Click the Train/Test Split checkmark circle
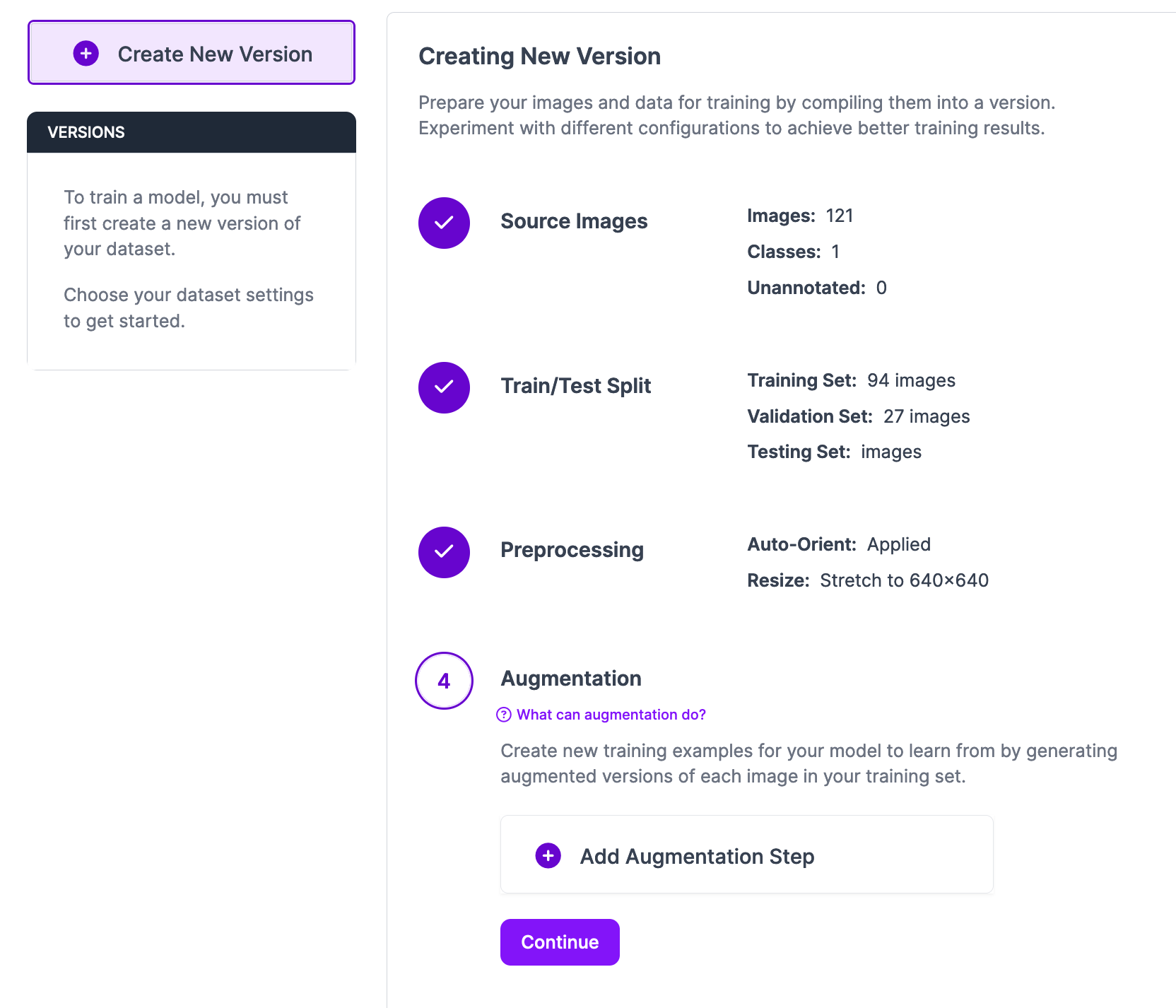 (x=444, y=387)
